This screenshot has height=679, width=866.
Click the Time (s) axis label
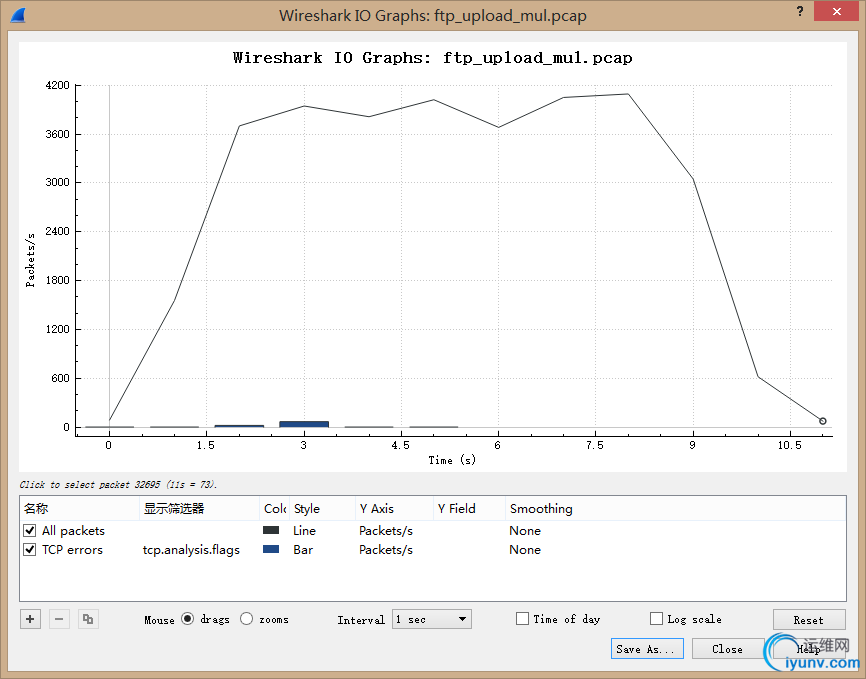click(452, 460)
